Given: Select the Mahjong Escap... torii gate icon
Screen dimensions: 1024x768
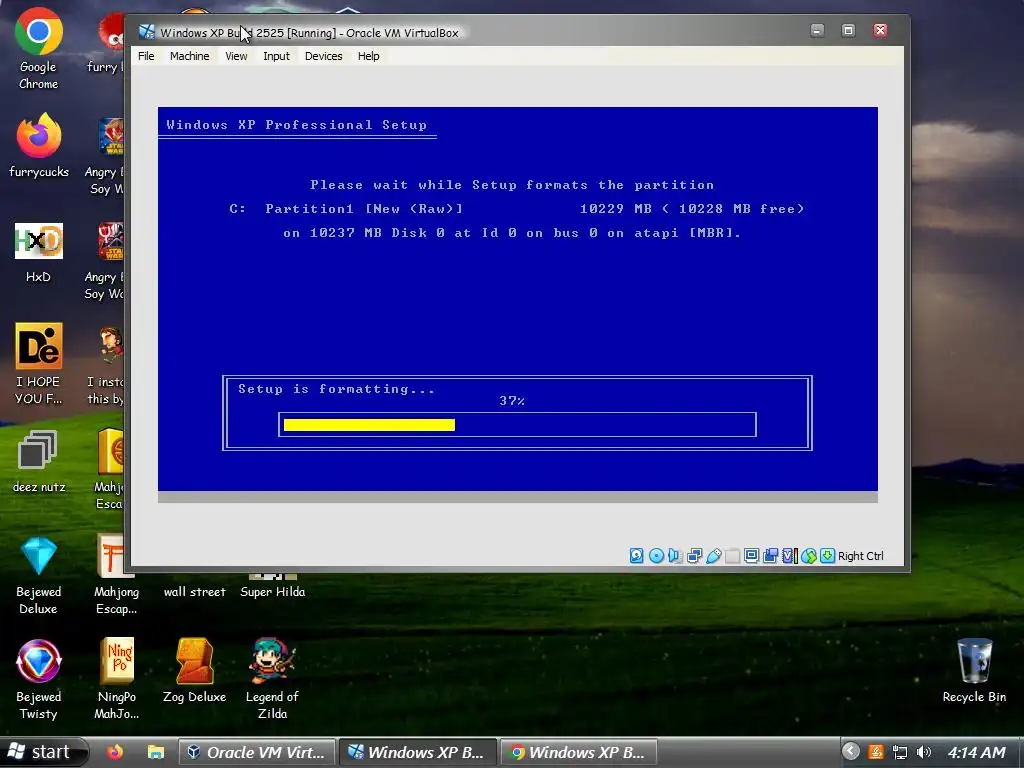Looking at the screenshot, I should [x=116, y=576].
